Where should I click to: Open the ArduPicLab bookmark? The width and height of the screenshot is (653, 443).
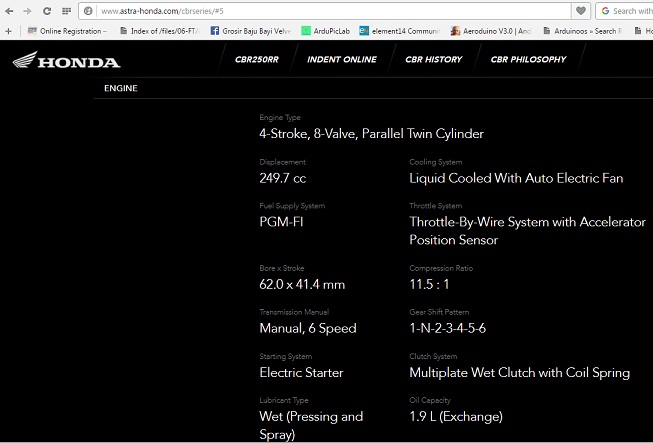(326, 31)
